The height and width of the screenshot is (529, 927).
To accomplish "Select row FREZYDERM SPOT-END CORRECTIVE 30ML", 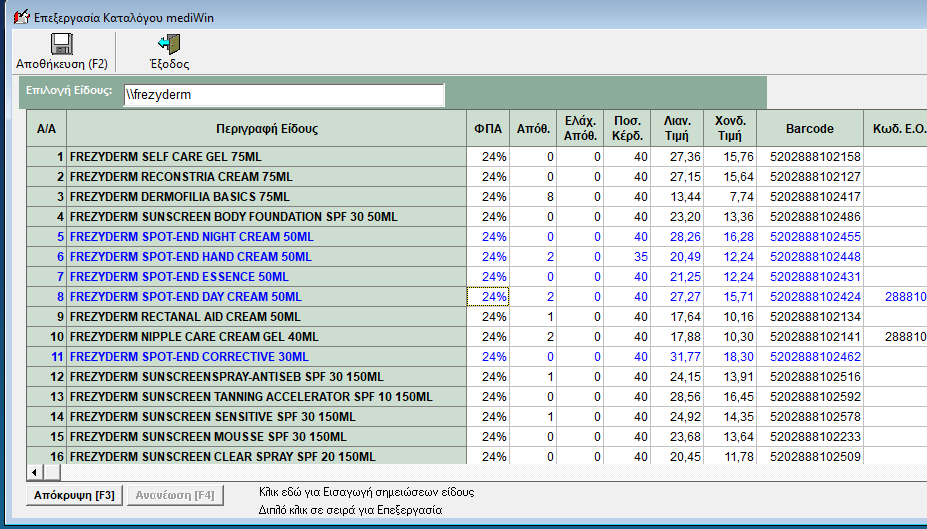I will pyautogui.click(x=267, y=357).
